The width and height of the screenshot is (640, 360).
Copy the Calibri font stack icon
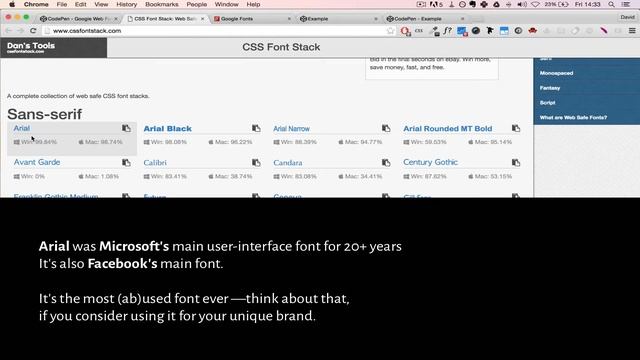256,162
